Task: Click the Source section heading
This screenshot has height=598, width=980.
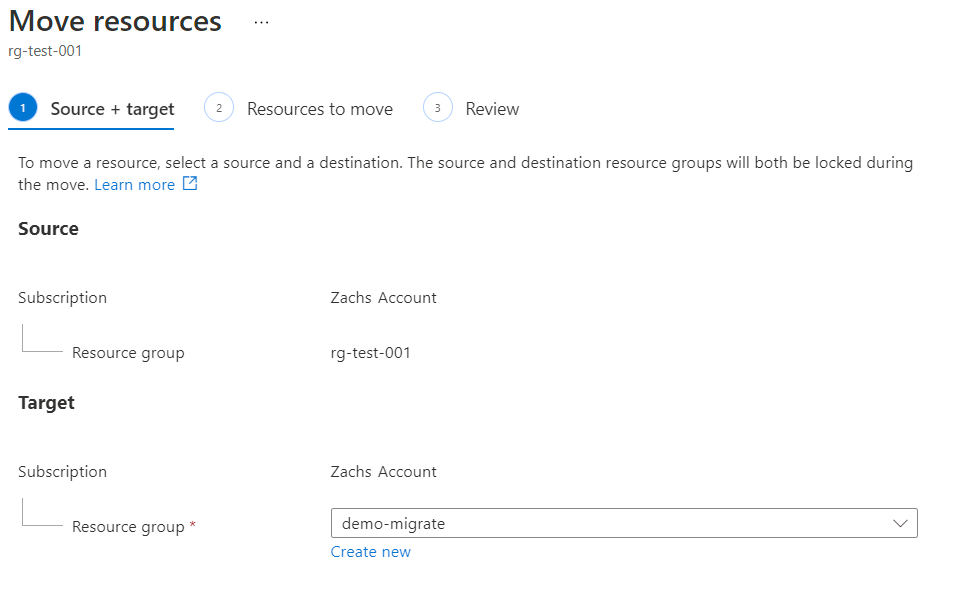Action: 48,229
